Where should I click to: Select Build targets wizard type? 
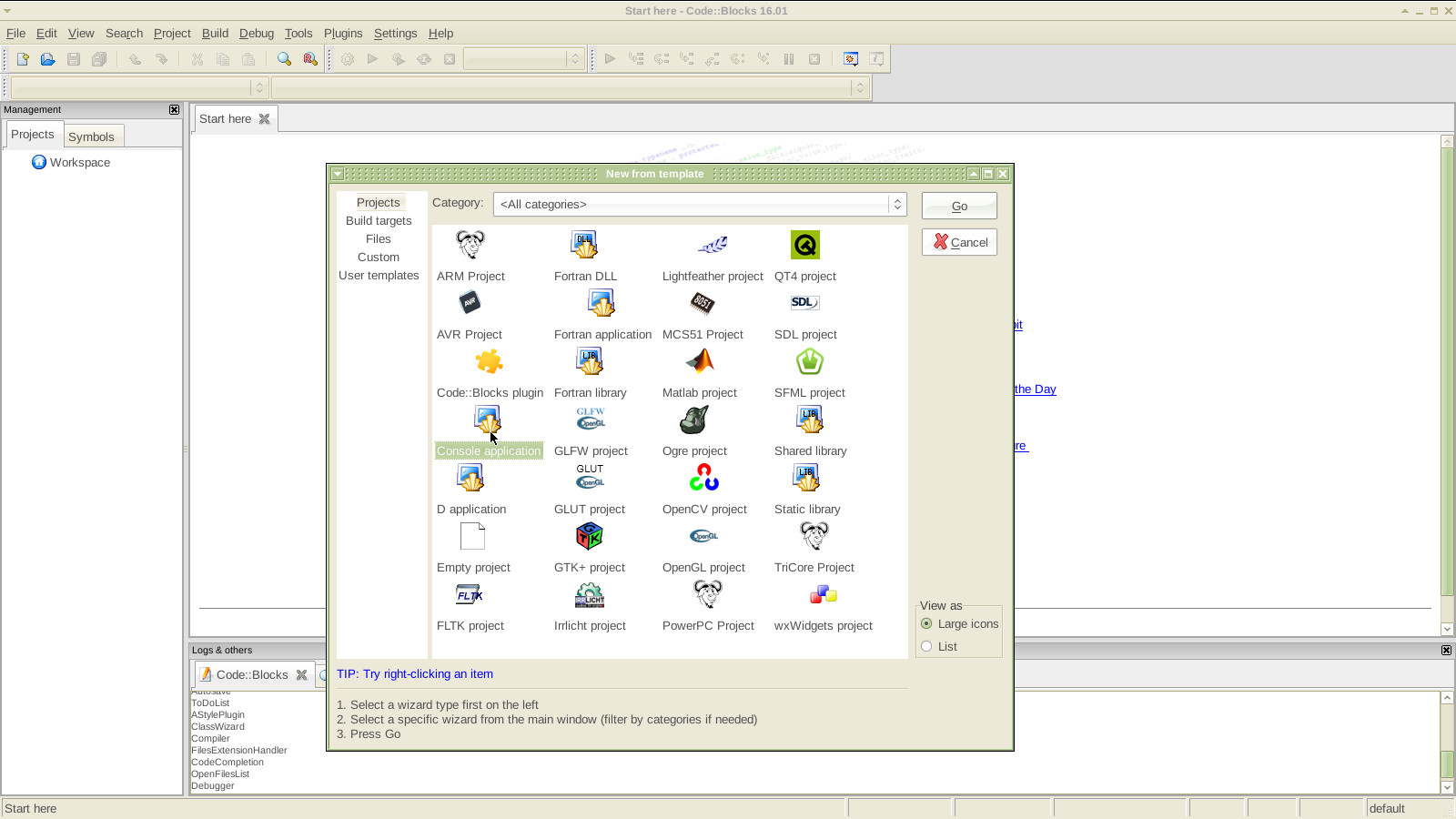point(379,221)
